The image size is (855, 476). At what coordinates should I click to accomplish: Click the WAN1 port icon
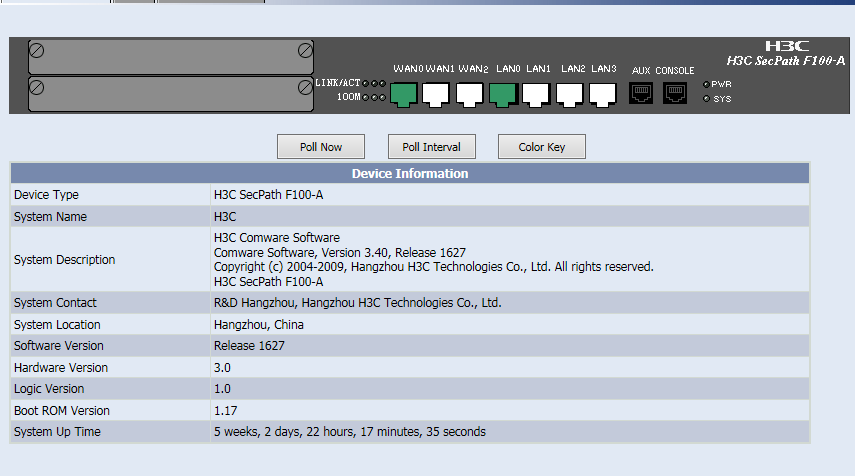[436, 94]
